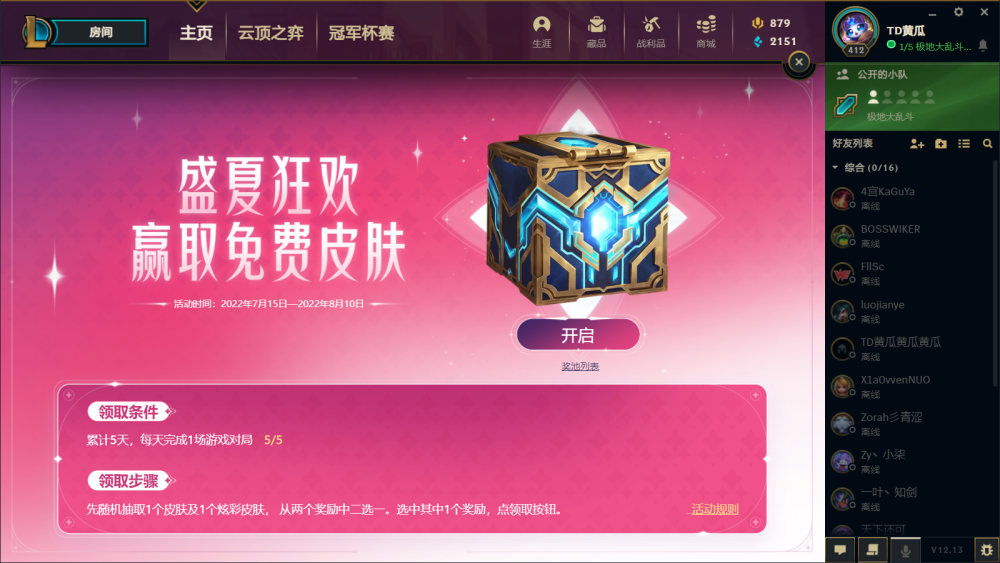Open the notification bell icon
Screen dimensions: 1000x563
coord(983,45)
